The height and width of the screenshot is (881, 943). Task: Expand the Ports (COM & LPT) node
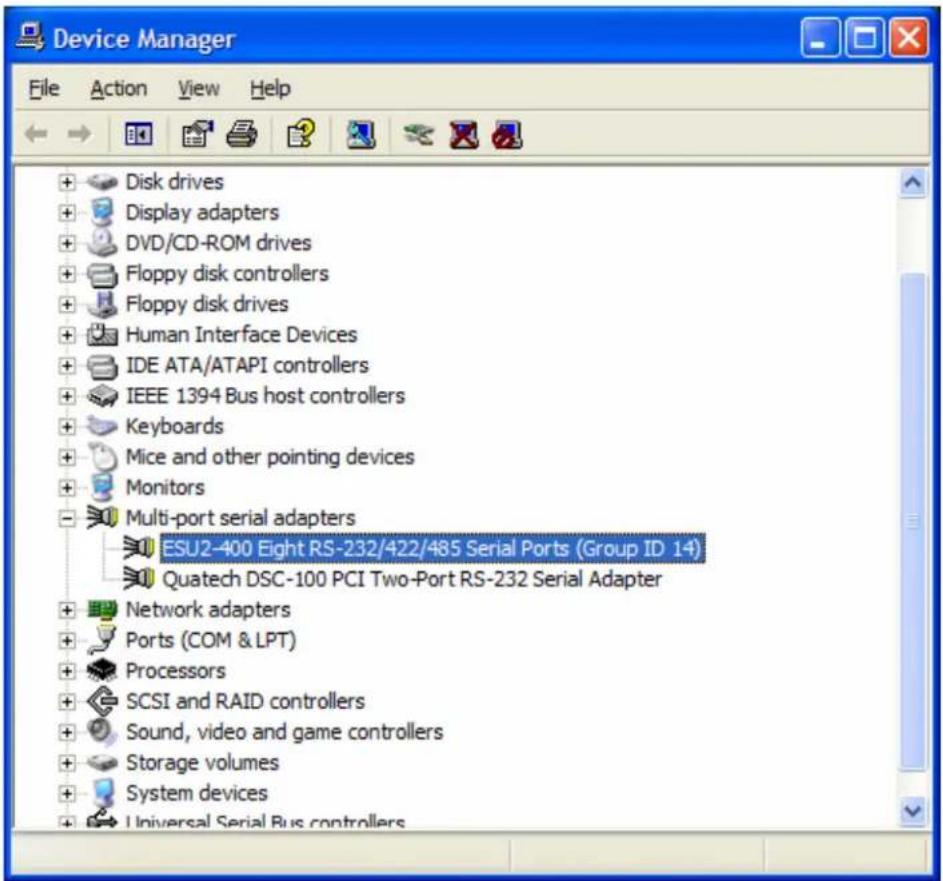(67, 640)
